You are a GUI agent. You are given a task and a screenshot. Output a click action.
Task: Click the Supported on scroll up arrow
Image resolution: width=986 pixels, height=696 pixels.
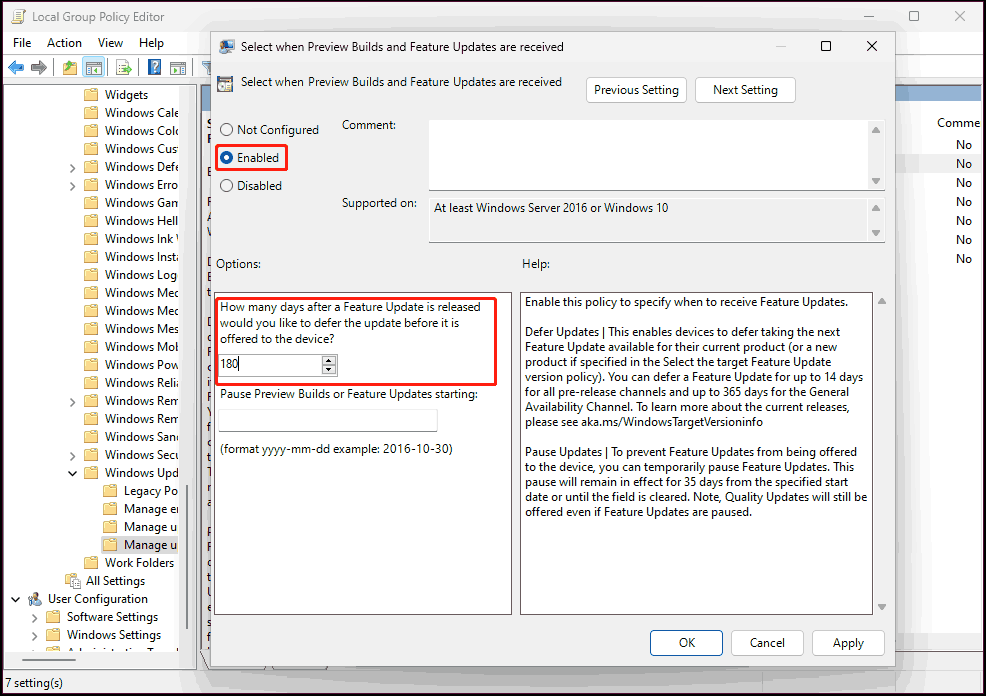pyautogui.click(x=876, y=208)
